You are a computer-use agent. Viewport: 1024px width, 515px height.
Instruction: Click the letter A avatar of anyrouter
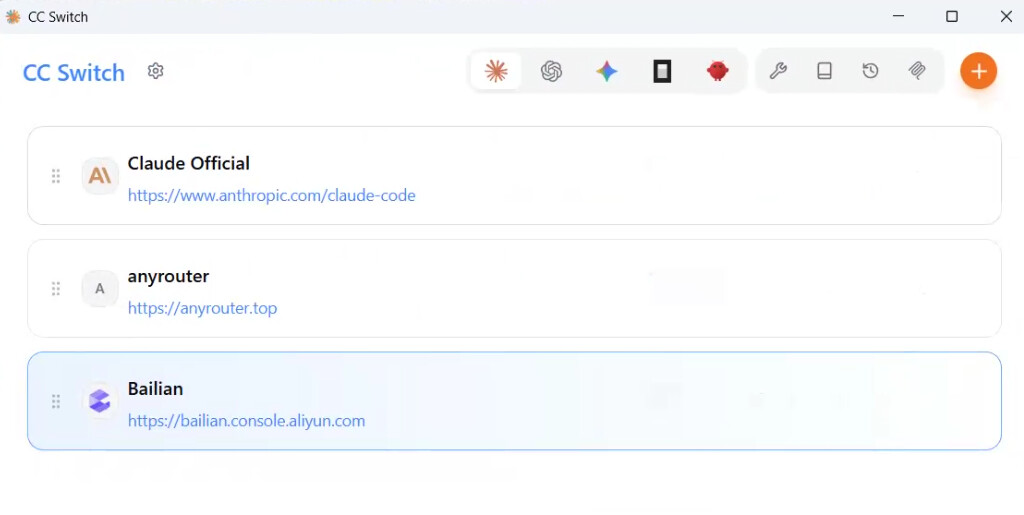point(100,289)
